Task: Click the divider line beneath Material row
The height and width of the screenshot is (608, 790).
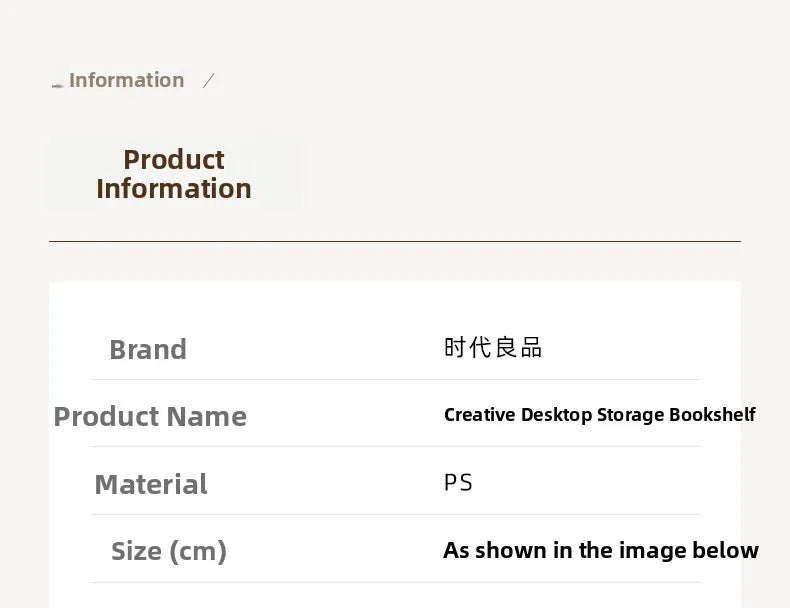Action: tap(394, 514)
